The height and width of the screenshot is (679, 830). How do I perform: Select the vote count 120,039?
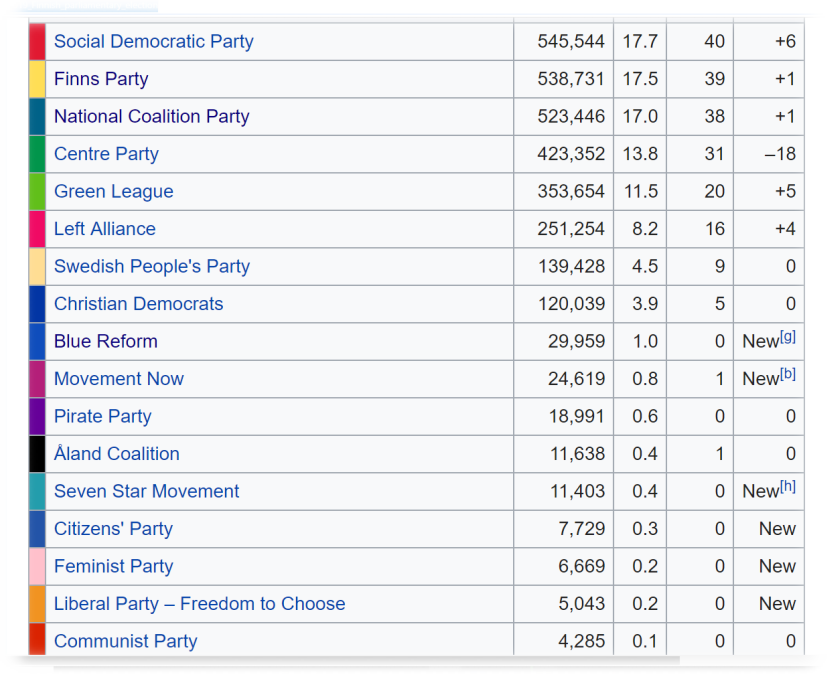tap(572, 304)
